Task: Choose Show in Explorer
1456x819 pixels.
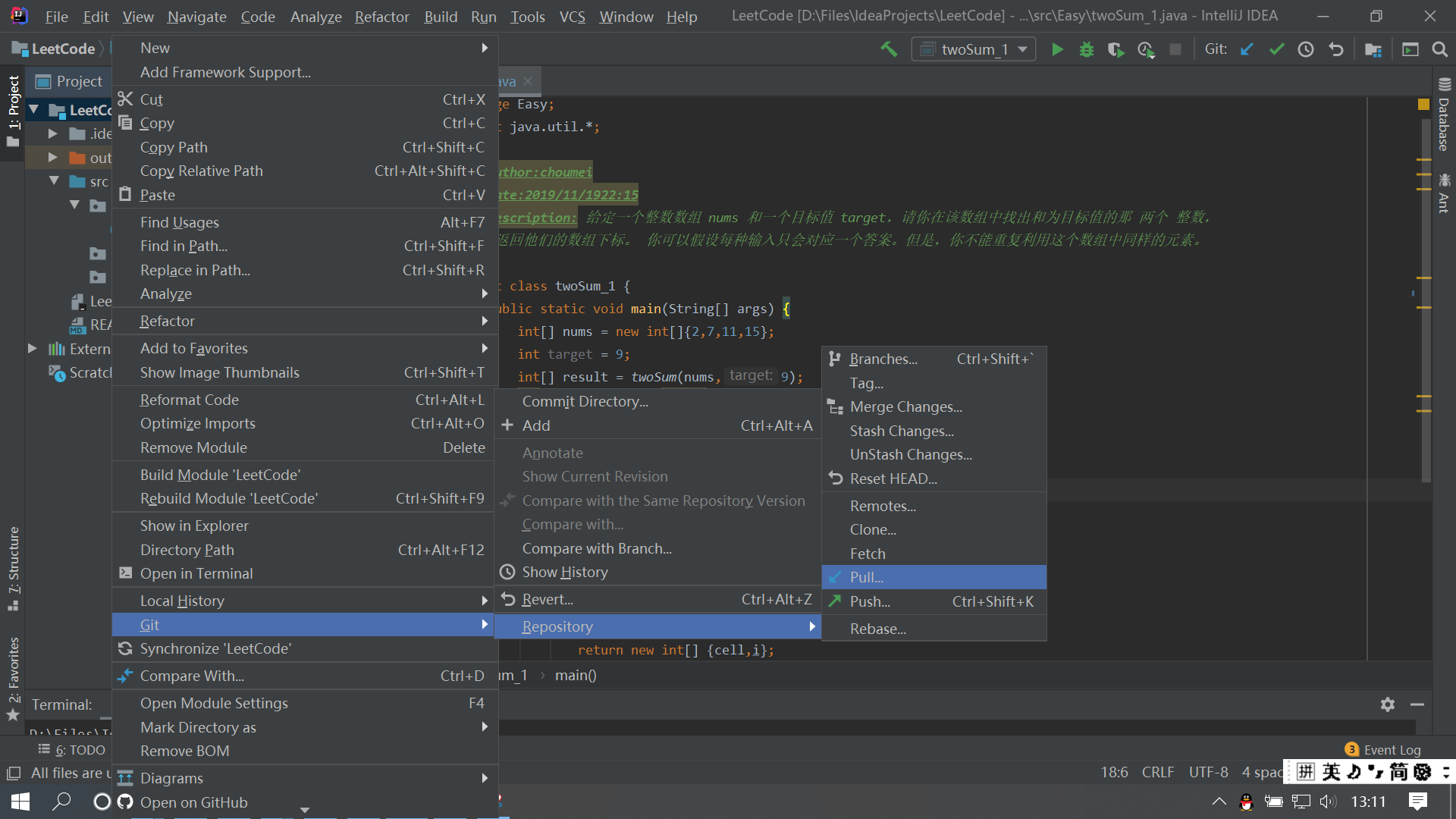Action: [305, 526]
